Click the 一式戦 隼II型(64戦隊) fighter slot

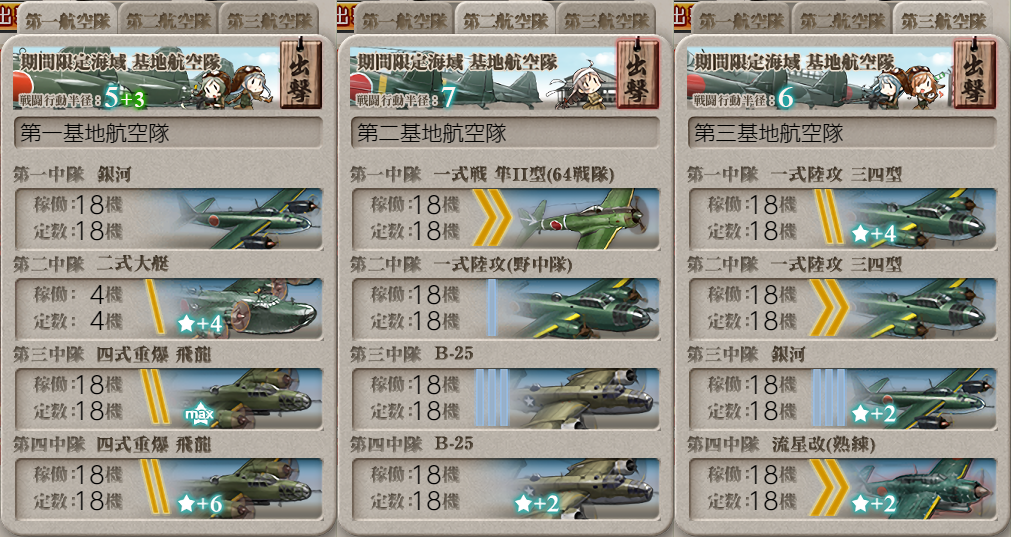pos(505,218)
